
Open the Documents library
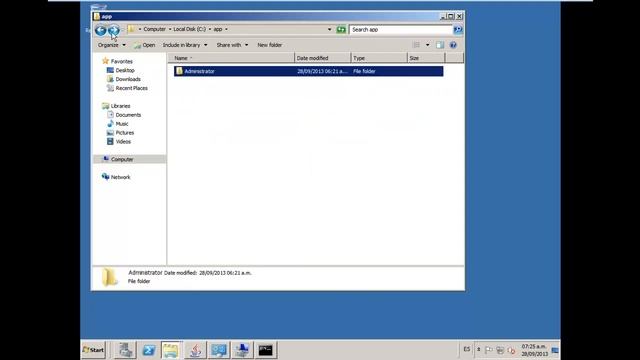click(x=128, y=115)
